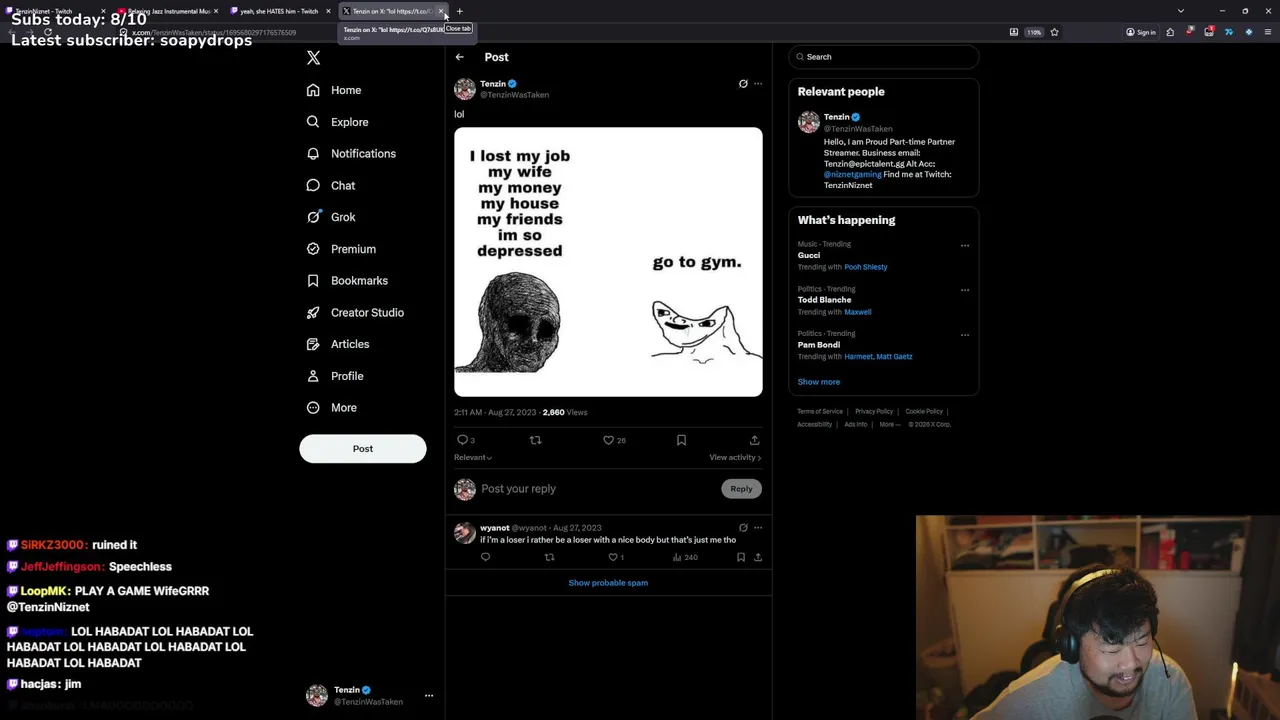The height and width of the screenshot is (720, 1280).
Task: Click the Pooh Shiesty trending link
Action: (x=866, y=267)
